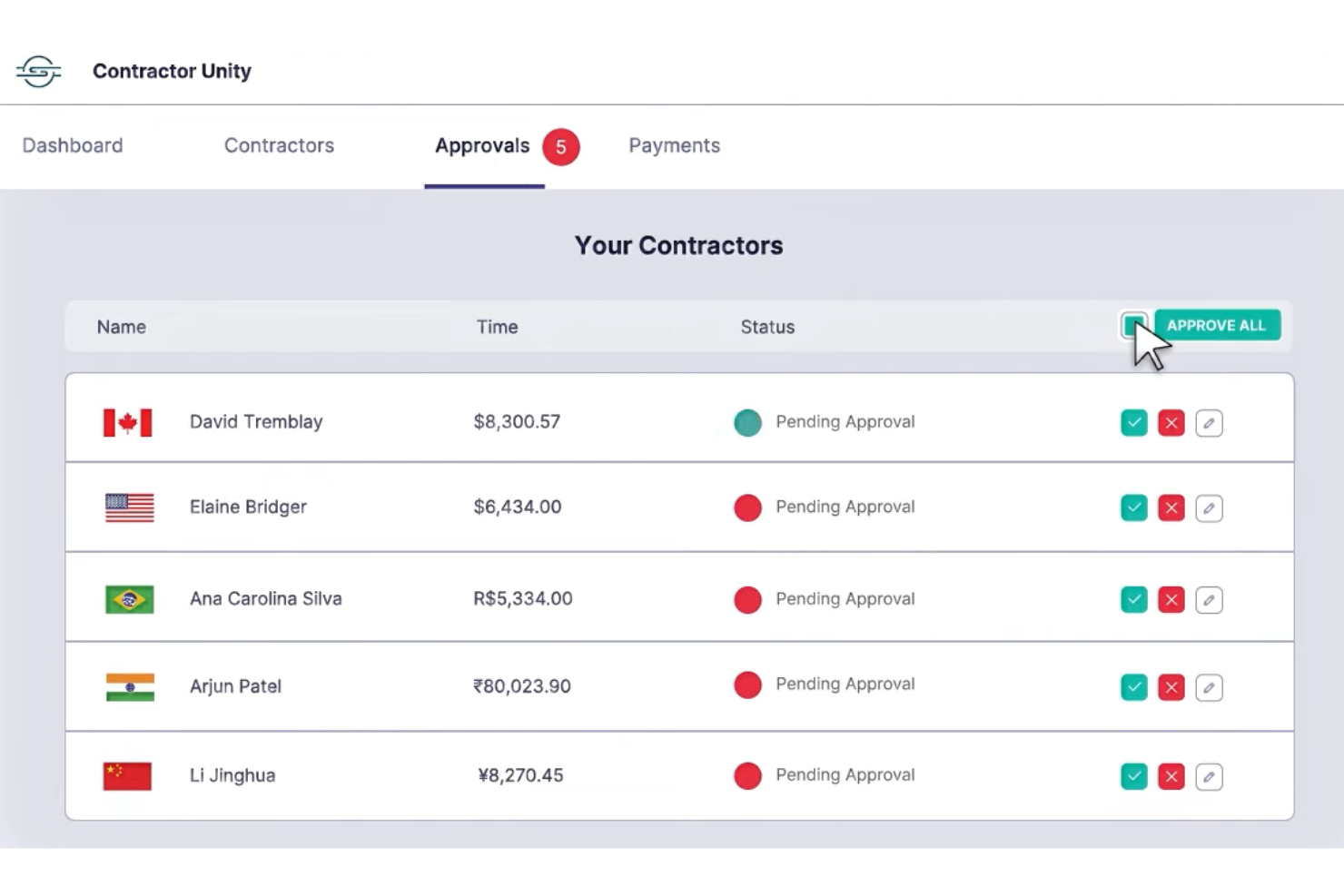Image resolution: width=1344 pixels, height=896 pixels.
Task: Edit Ana Carolina Silva's entry with pencil icon
Action: [x=1209, y=599]
